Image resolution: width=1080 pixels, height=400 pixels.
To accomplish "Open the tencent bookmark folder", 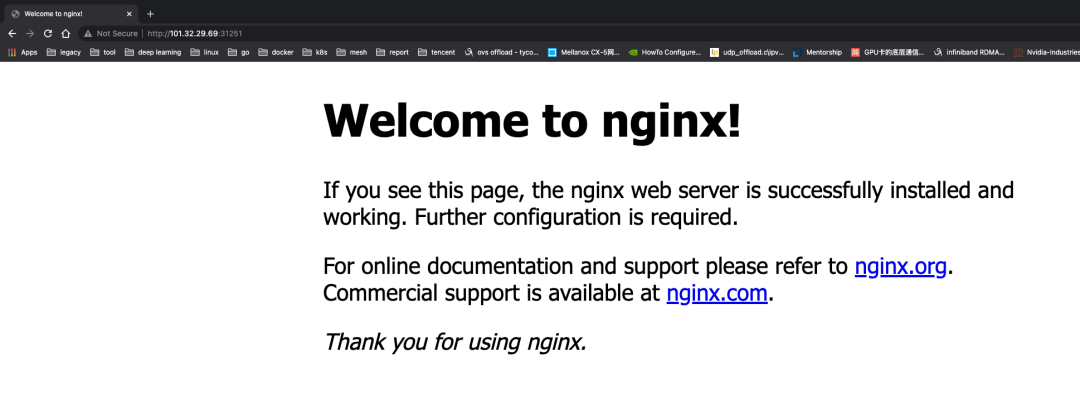I will 437,52.
